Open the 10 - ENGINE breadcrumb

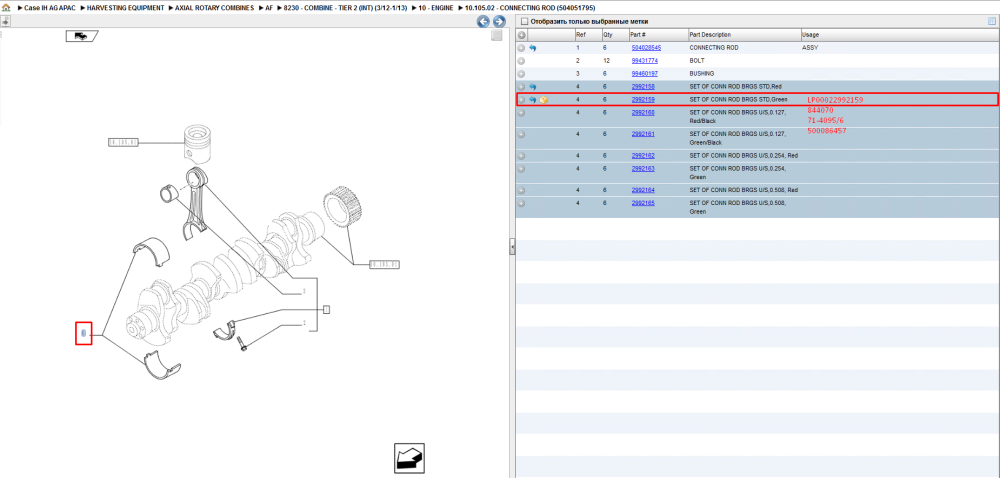(x=436, y=8)
